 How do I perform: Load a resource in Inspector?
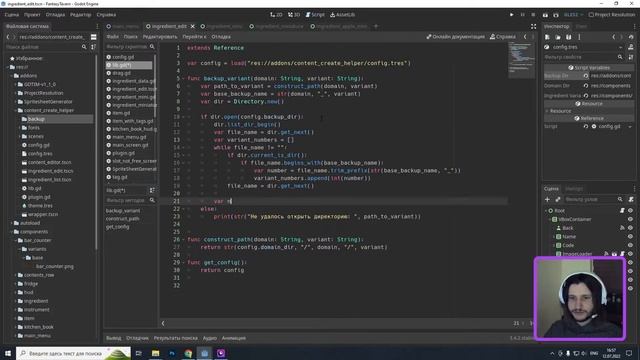tap(558, 37)
